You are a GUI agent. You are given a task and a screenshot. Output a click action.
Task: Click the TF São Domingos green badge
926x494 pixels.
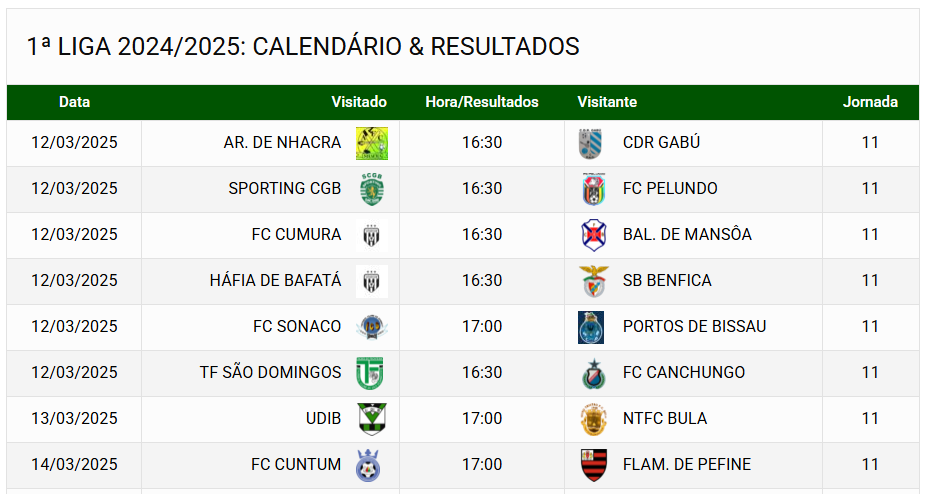(x=370, y=373)
